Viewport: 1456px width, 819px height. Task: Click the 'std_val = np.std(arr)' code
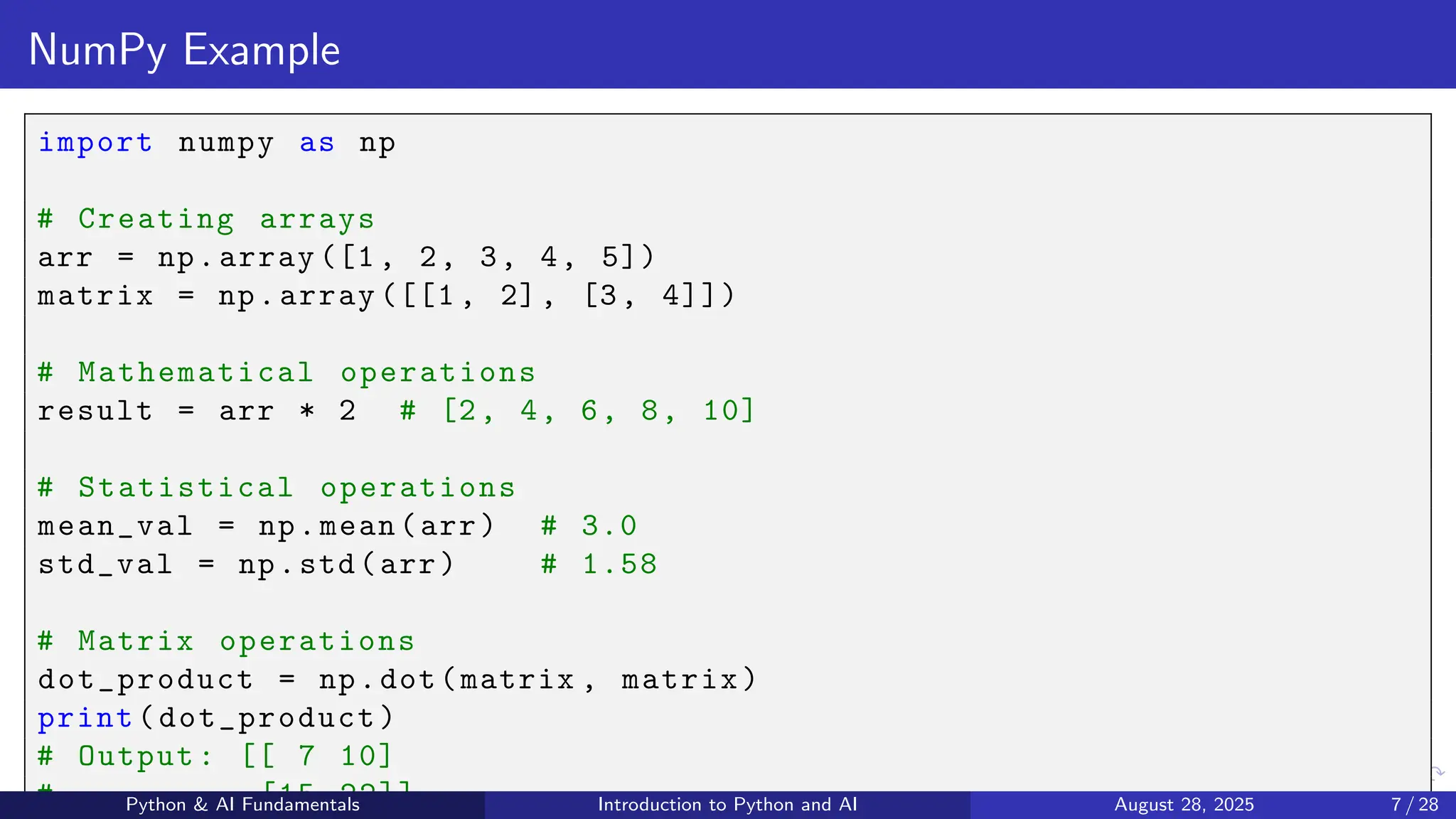click(246, 565)
